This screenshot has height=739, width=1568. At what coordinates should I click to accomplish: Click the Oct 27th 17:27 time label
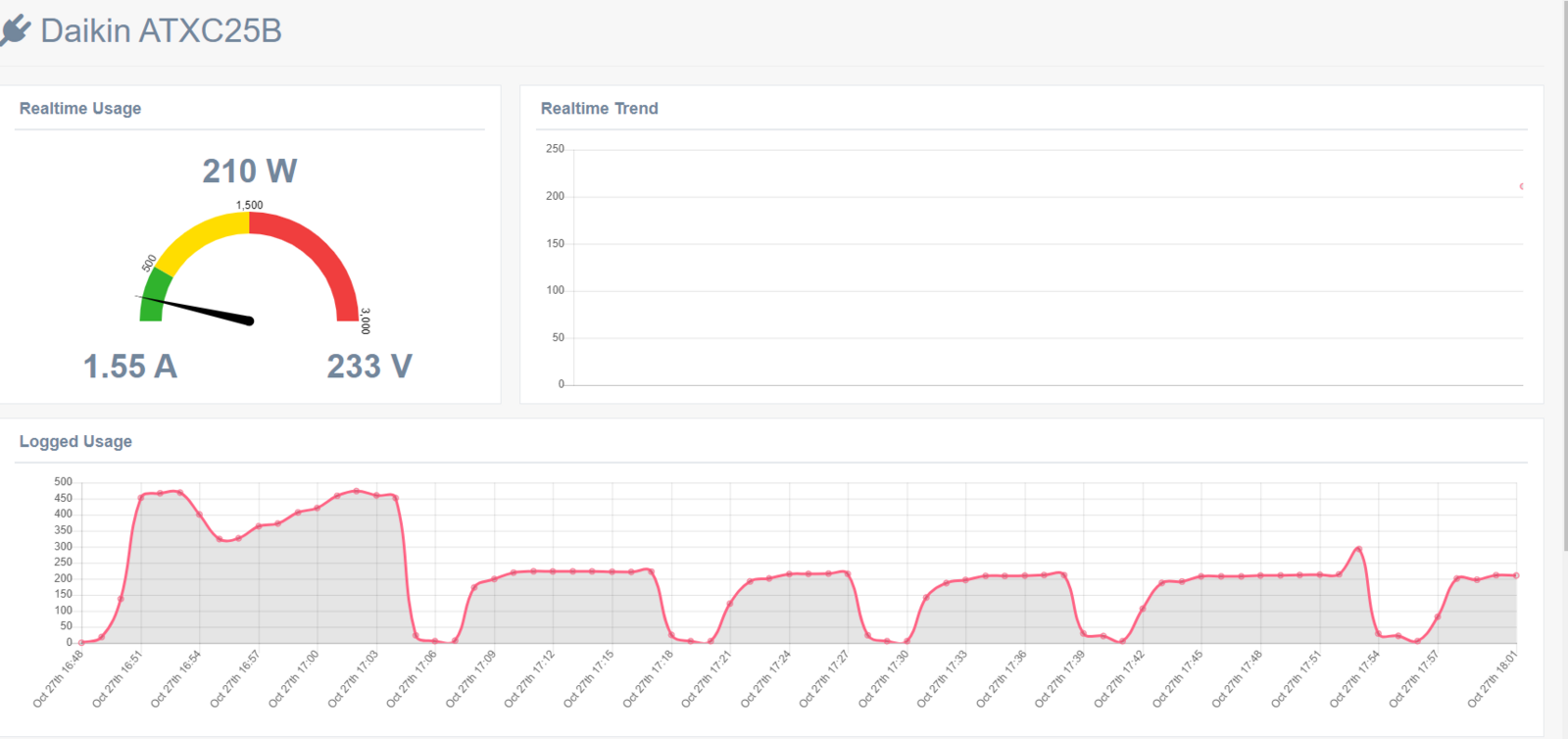point(824,678)
